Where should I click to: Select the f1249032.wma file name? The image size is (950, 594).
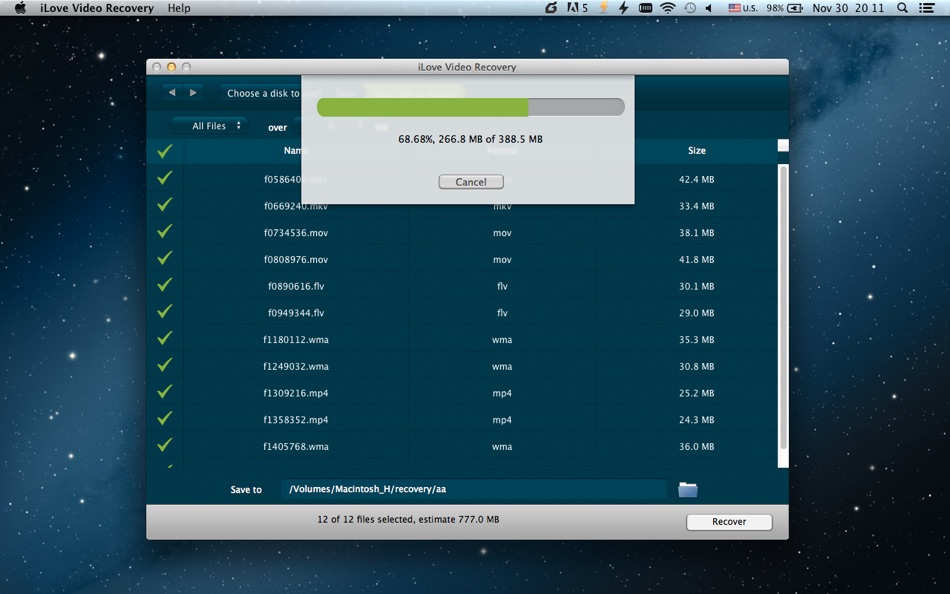(296, 366)
